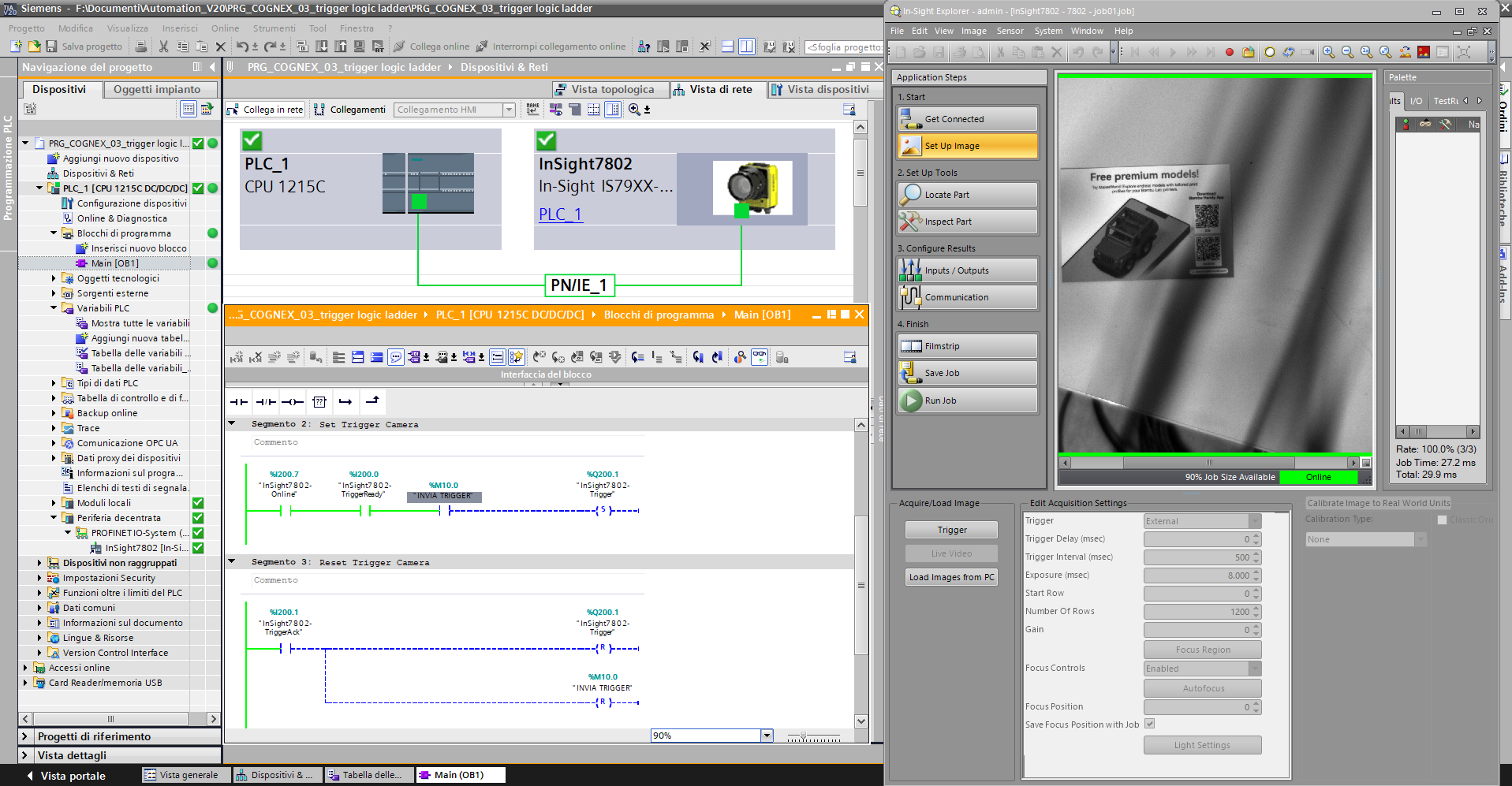Open the Sensor menu in In-Sight Explorer
Viewport: 1512px width, 786px height.
point(1010,31)
